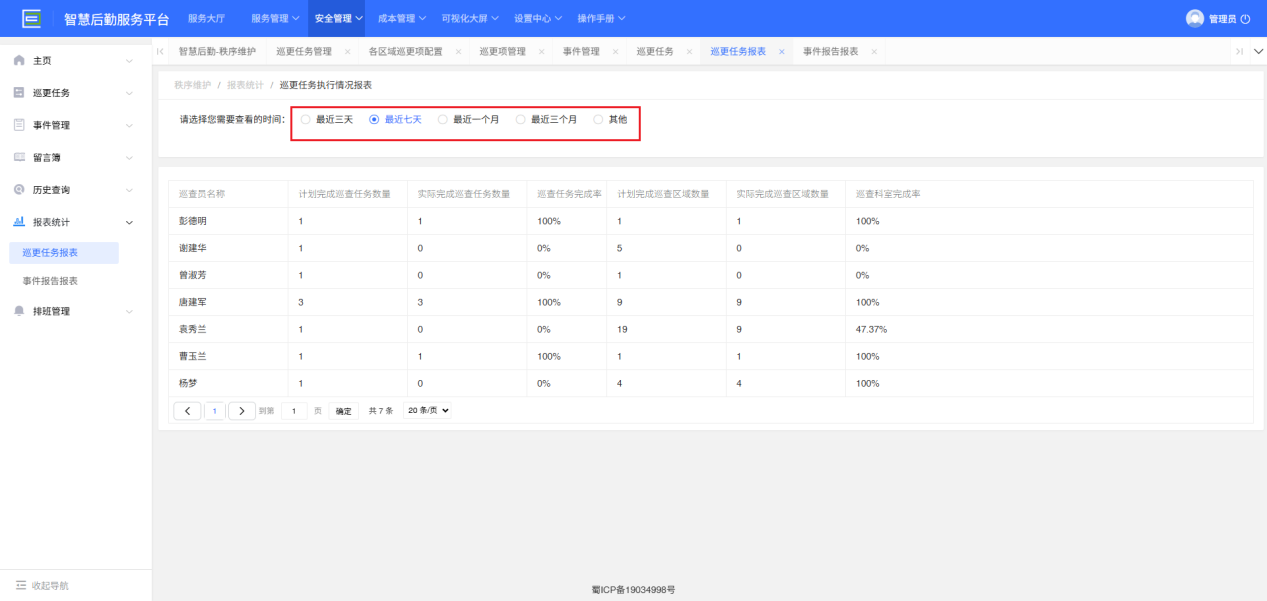Click the power logout icon

pos(1245,19)
